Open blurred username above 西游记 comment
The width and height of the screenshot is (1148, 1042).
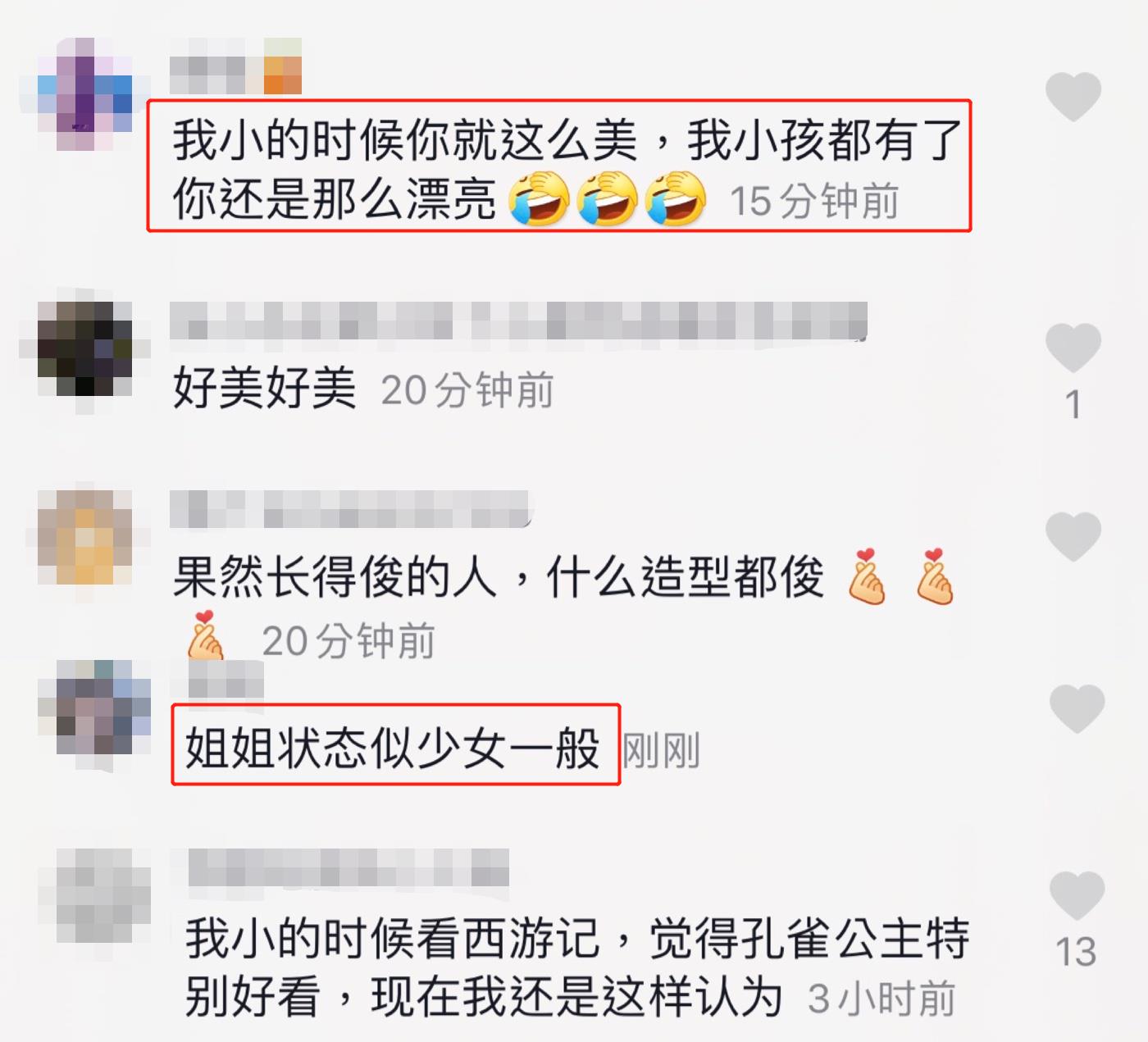[x=348, y=868]
